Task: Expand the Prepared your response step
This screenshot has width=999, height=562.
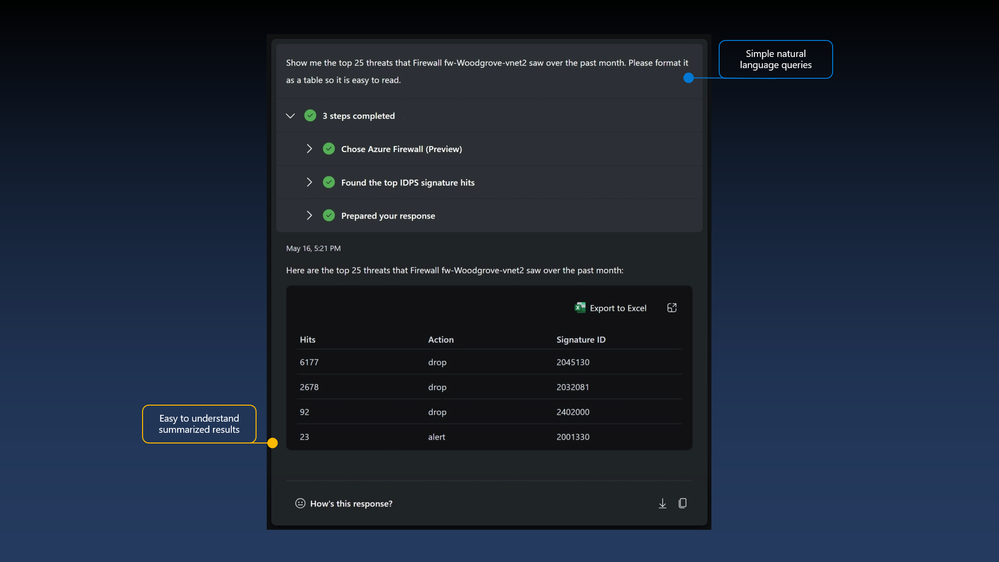Action: tap(309, 215)
